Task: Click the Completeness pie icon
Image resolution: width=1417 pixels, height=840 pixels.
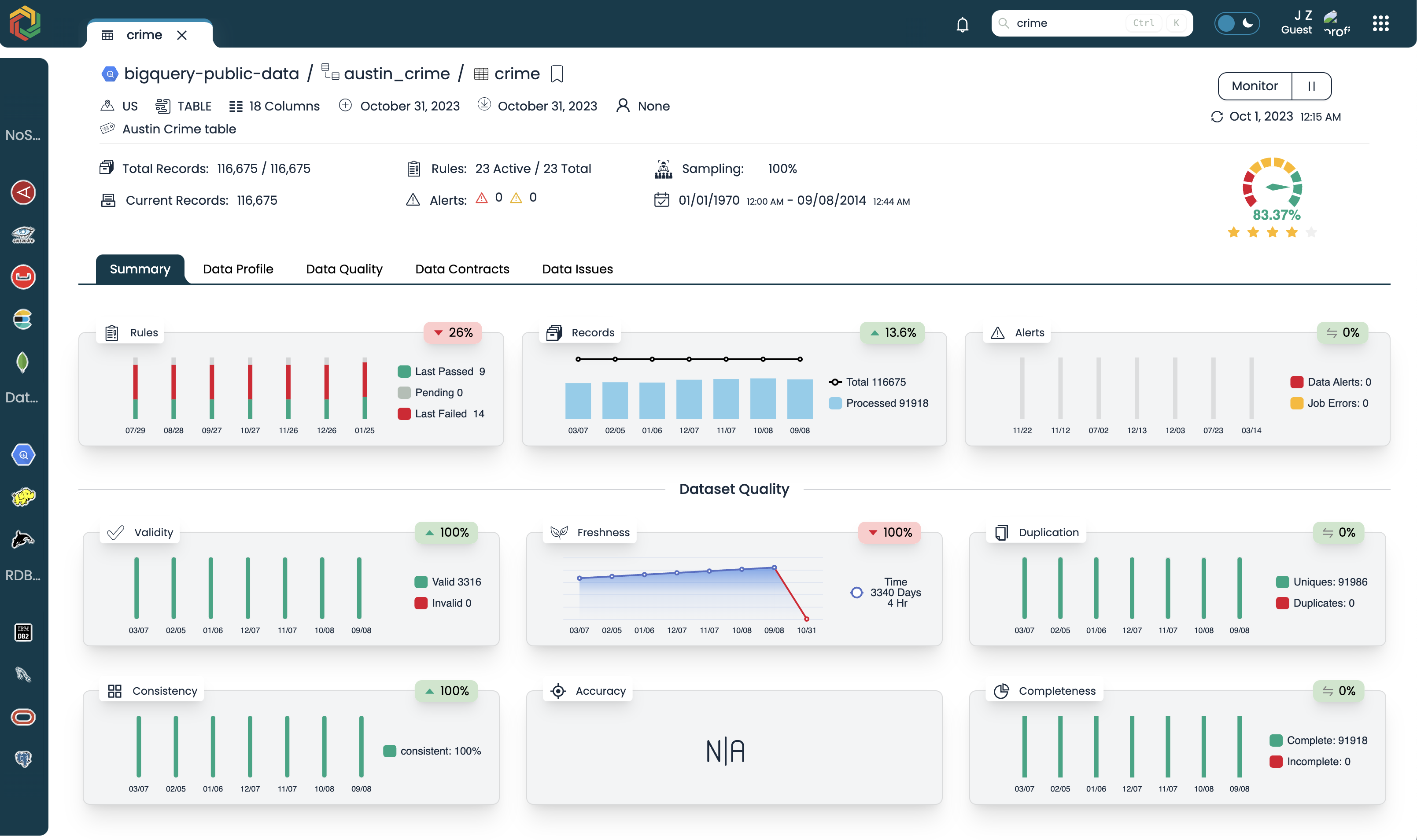Action: coord(1001,691)
